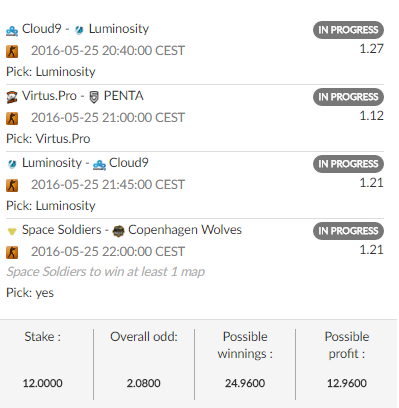
Task: Click the Copenhagen Wolves logo
Action: point(118,231)
